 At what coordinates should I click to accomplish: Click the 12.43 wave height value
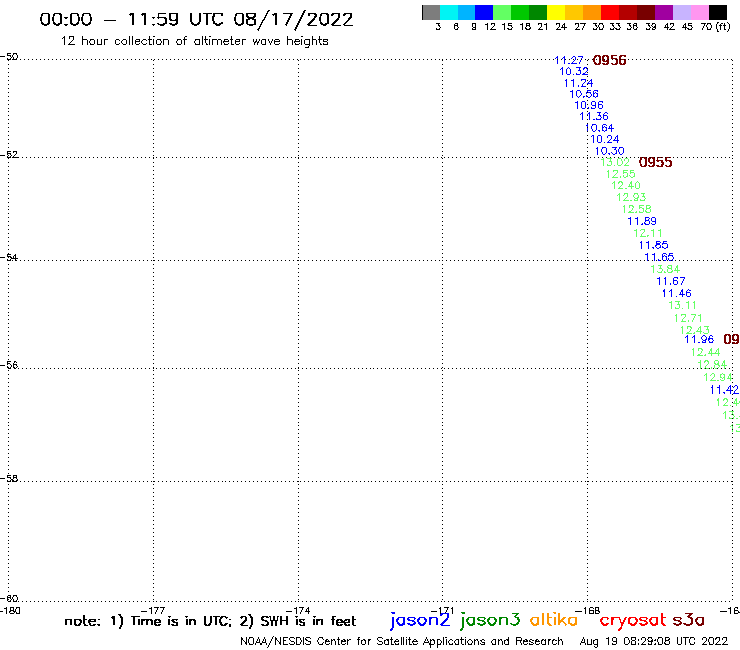coord(695,330)
